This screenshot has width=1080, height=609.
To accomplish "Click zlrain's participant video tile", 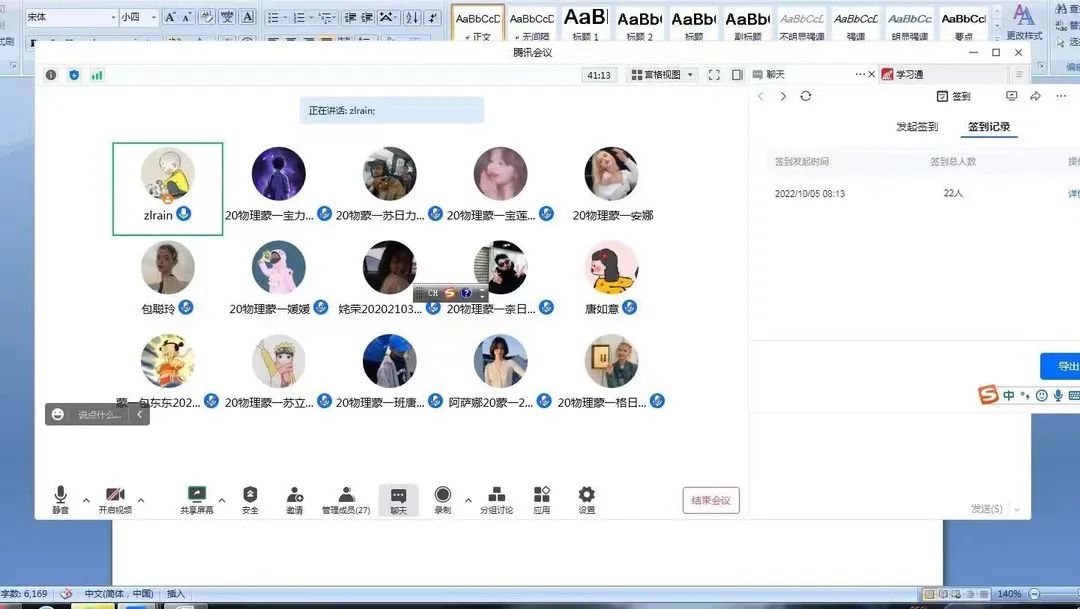I will click(167, 188).
